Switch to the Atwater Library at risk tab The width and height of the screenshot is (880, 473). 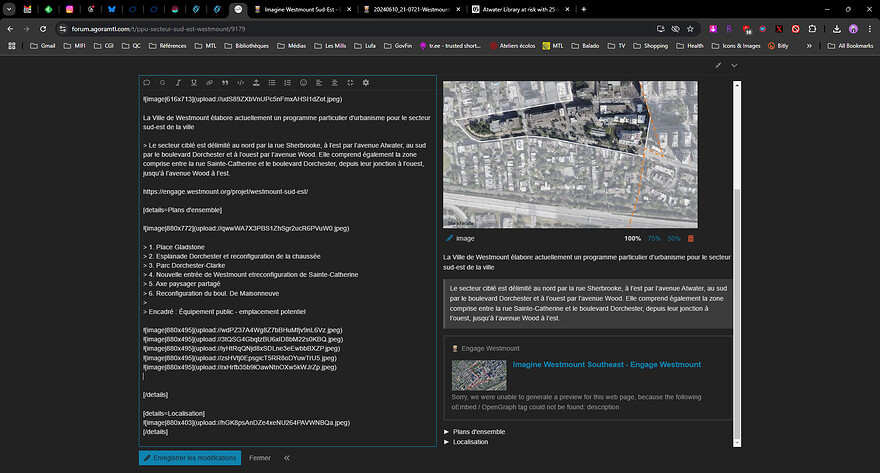(x=521, y=10)
